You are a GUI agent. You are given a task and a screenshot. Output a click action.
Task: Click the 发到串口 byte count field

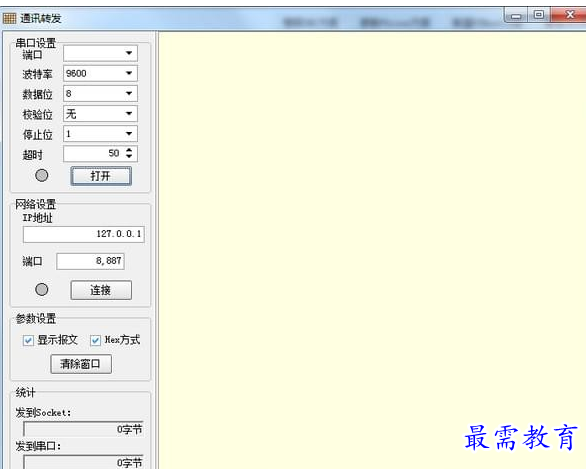point(83,462)
